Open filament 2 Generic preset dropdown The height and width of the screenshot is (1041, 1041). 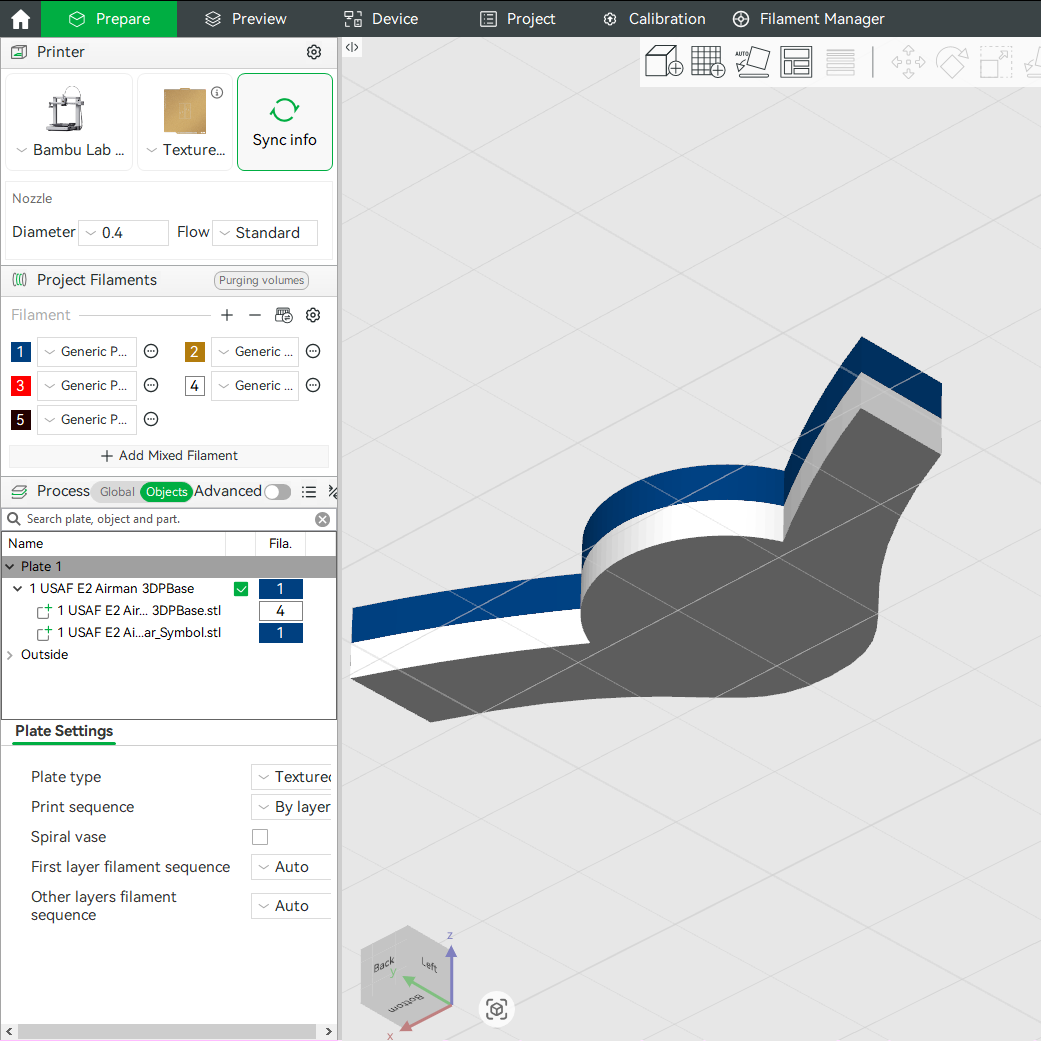(255, 352)
